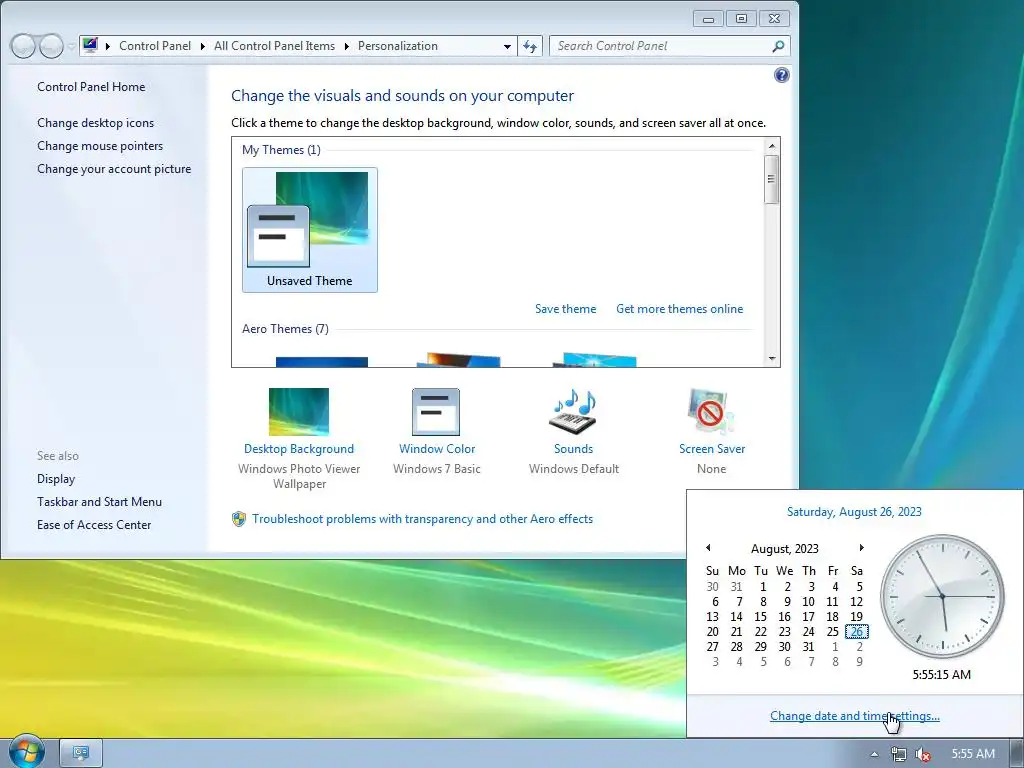The image size is (1024, 768).
Task: Select August 15 in the calendar
Action: point(760,616)
